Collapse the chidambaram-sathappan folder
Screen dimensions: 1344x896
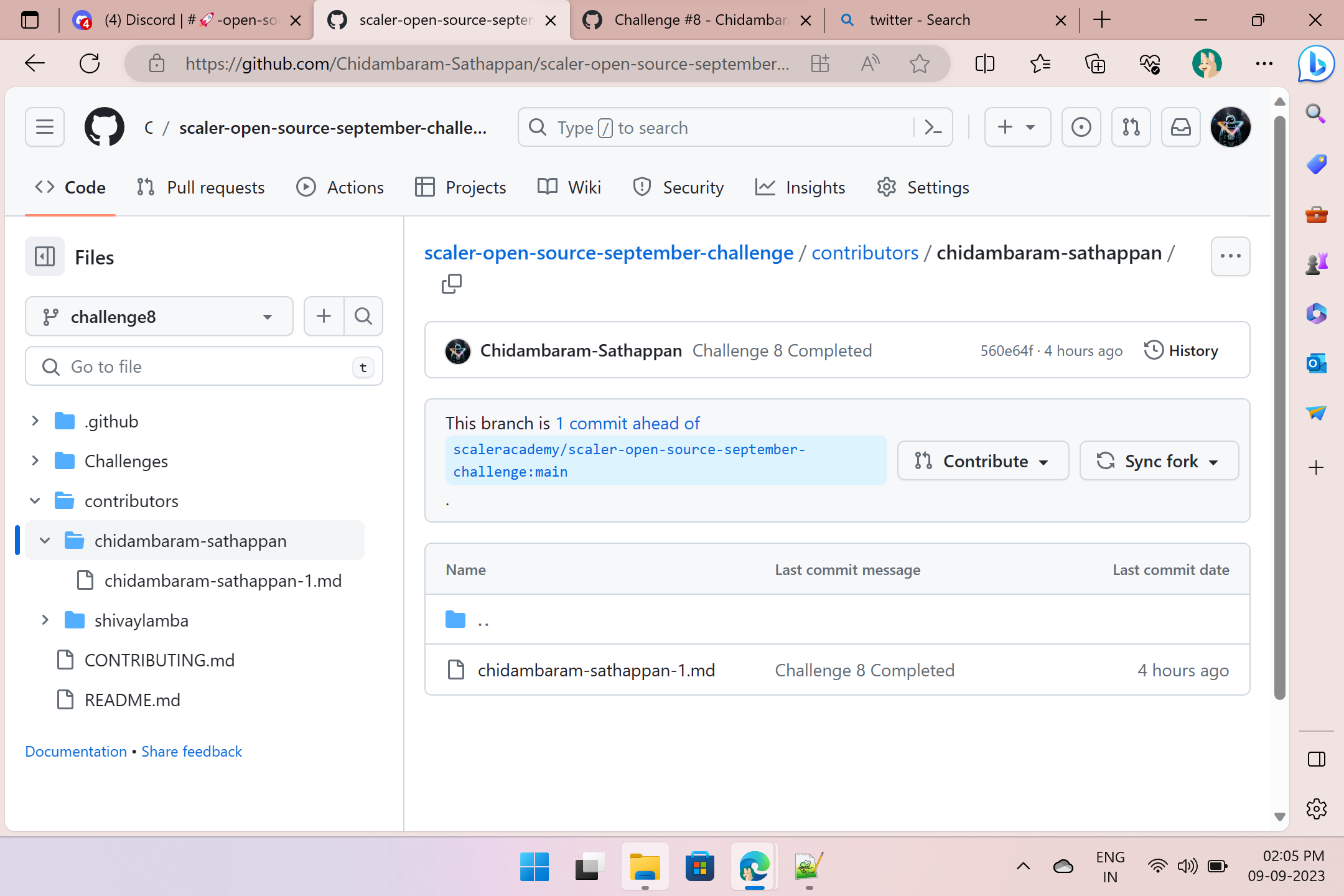click(x=44, y=540)
